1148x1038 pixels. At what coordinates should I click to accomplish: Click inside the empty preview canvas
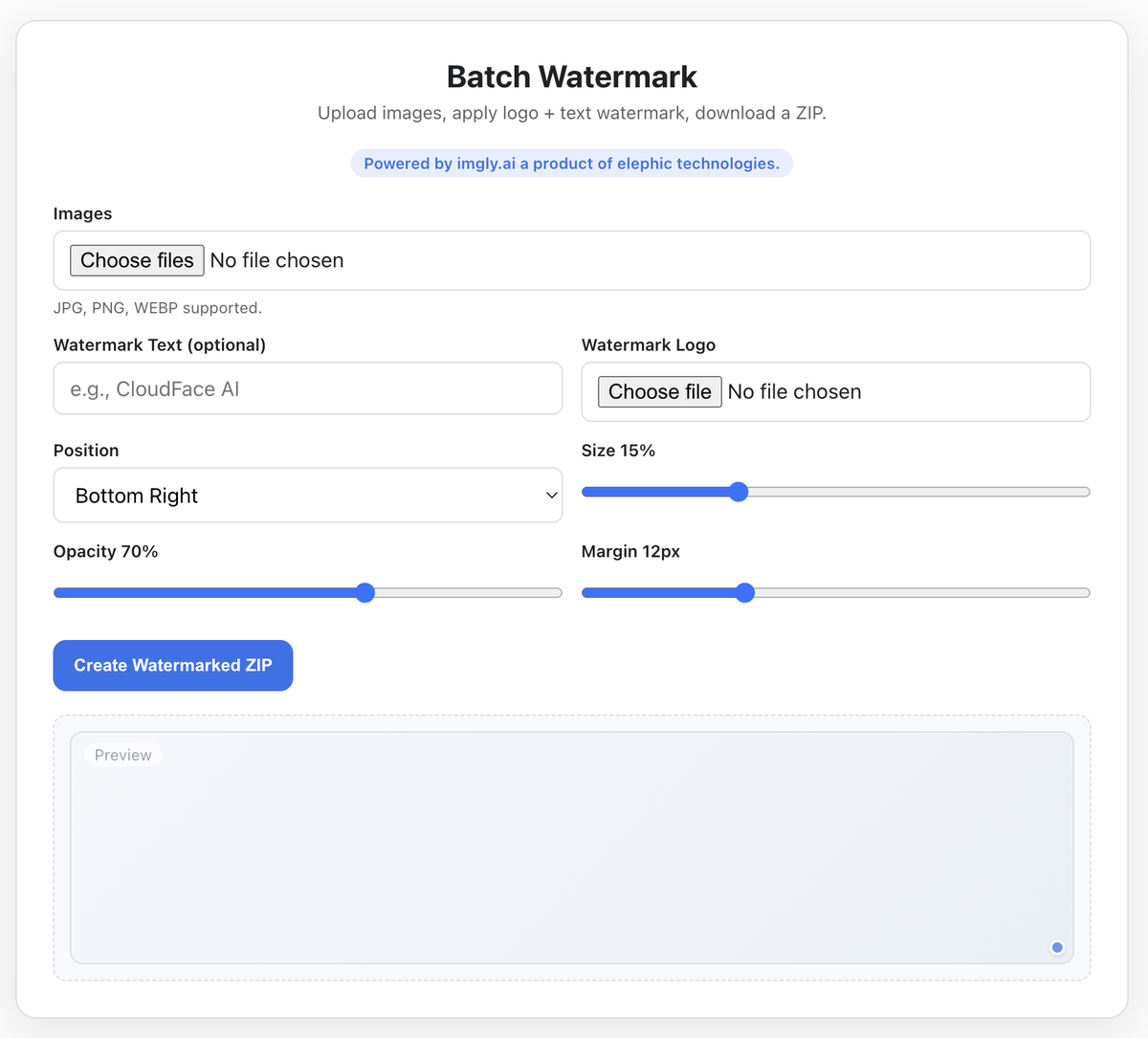571,851
